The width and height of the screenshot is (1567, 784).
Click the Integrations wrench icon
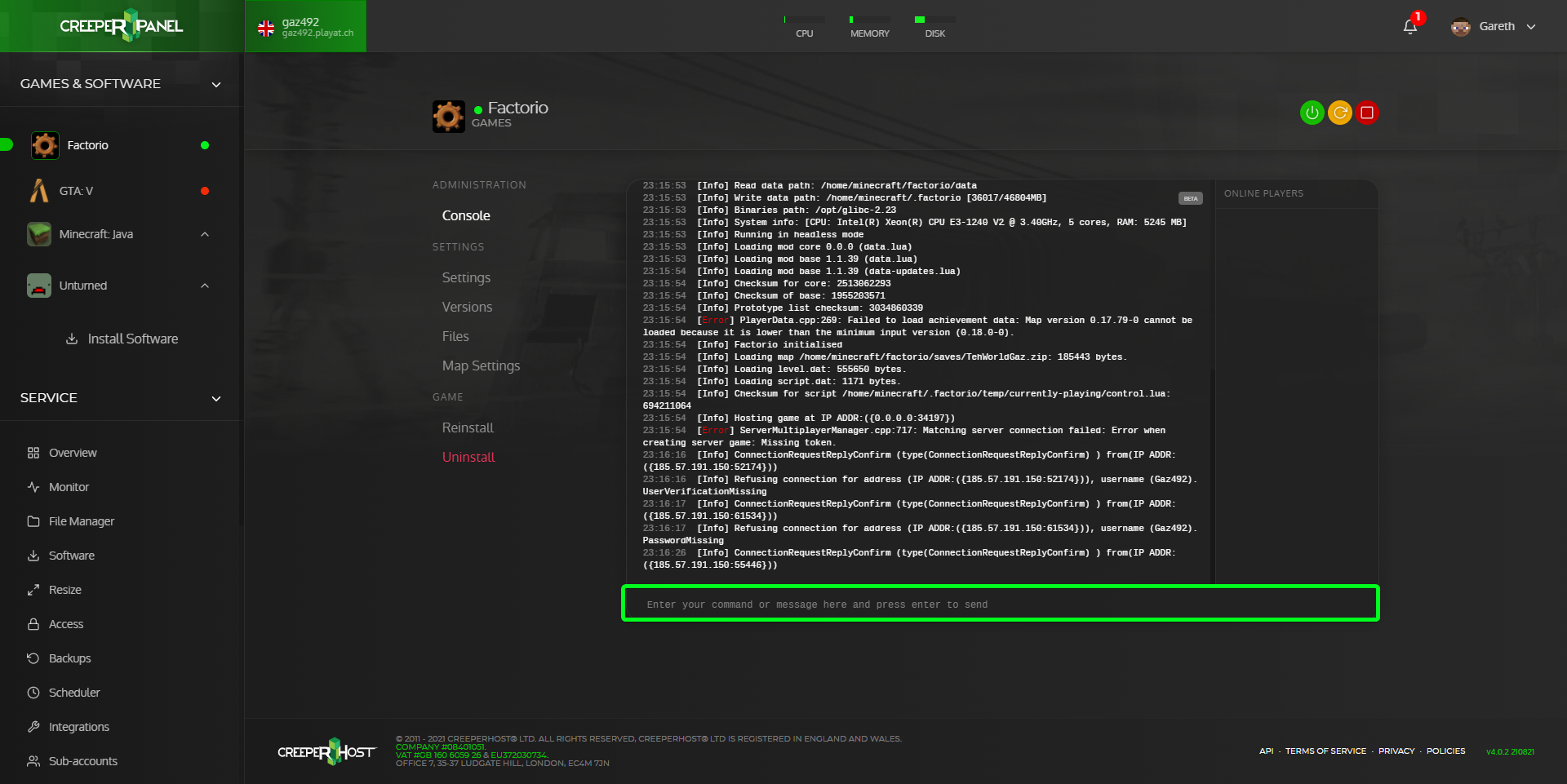pyautogui.click(x=33, y=727)
